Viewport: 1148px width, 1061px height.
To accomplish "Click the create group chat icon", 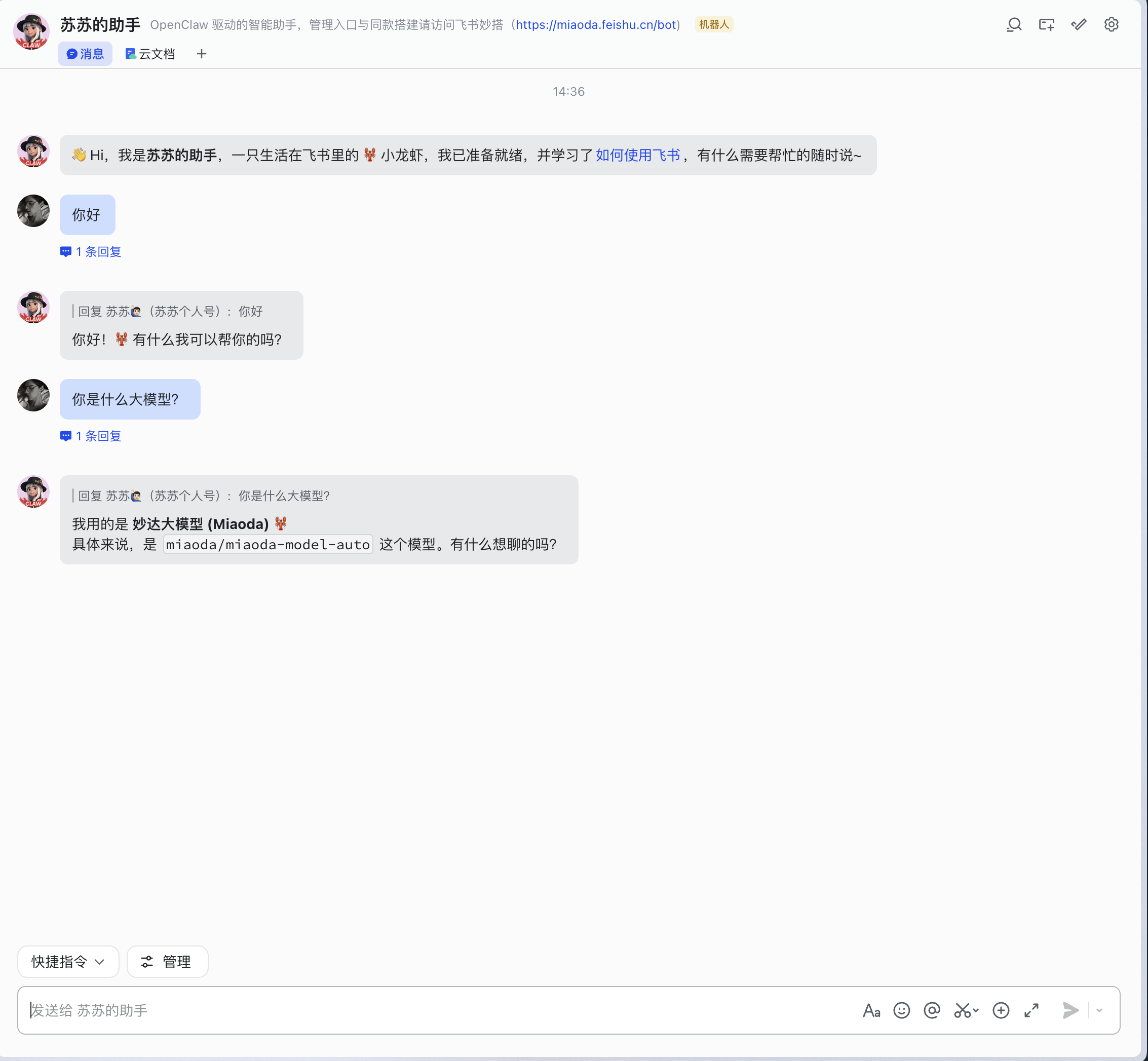I will [1046, 25].
